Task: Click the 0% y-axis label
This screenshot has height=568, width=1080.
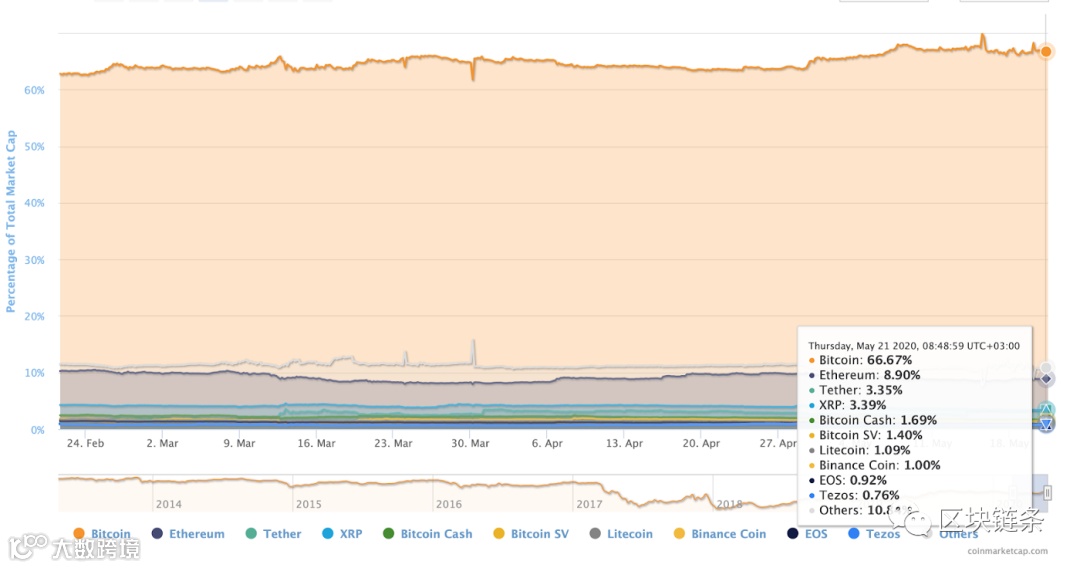Action: coord(38,430)
